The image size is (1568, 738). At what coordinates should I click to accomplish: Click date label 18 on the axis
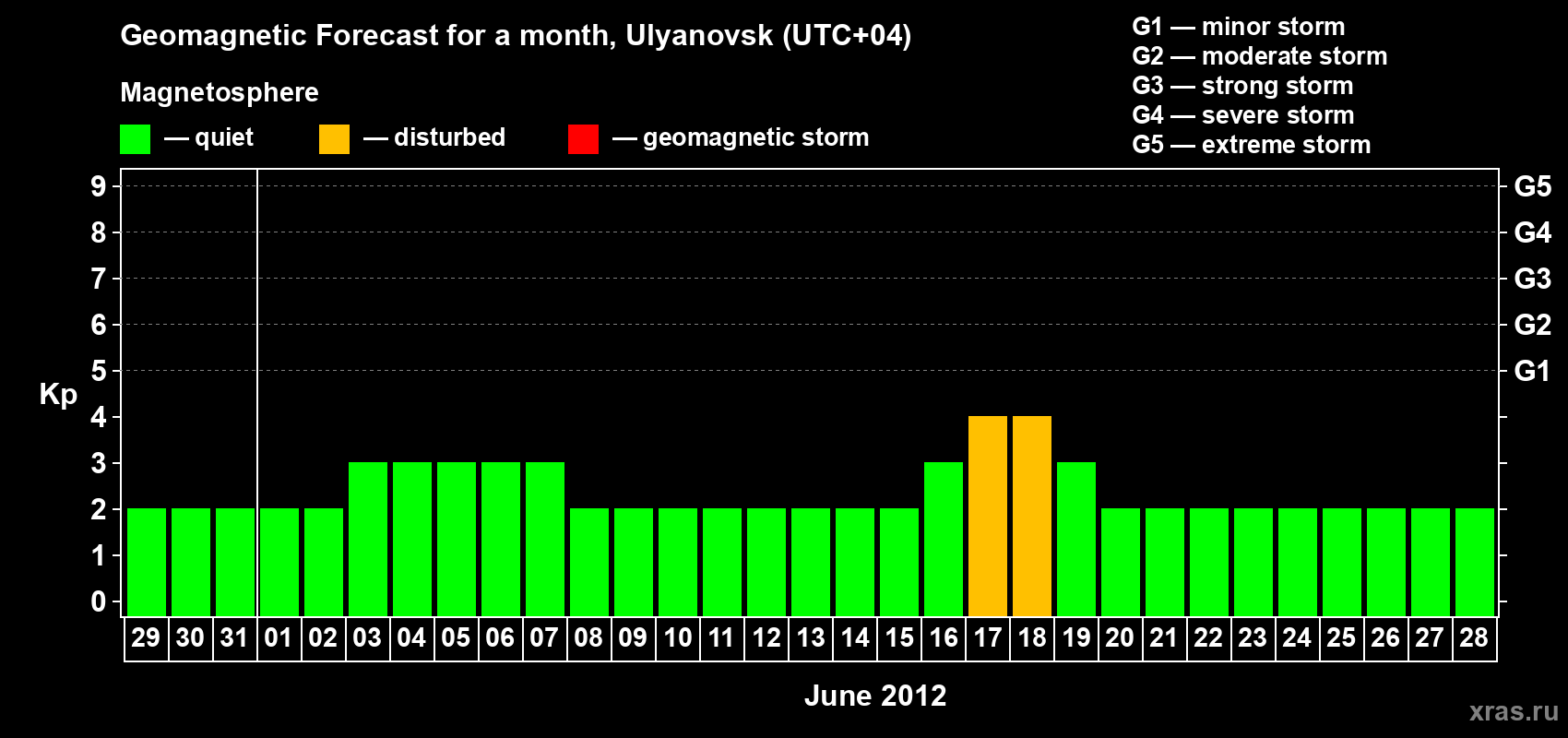click(x=1032, y=637)
